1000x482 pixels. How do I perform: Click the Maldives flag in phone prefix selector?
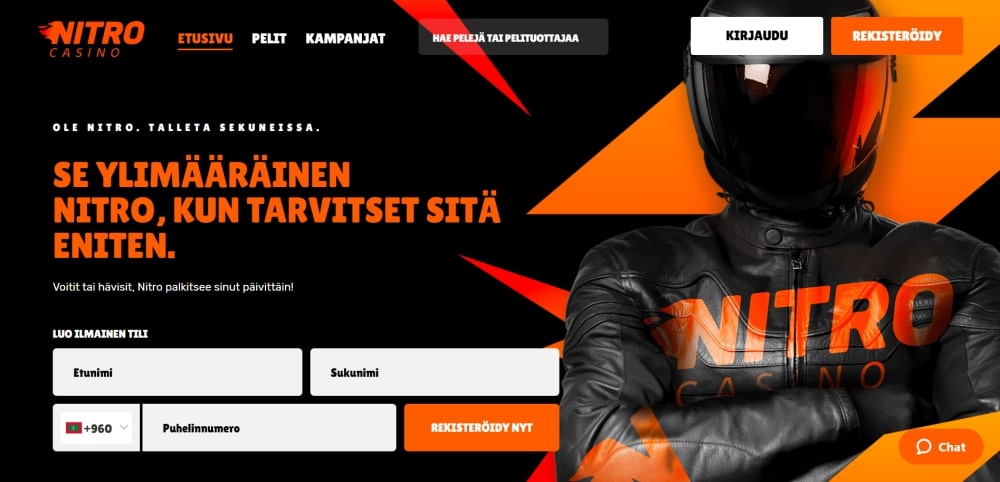74,428
